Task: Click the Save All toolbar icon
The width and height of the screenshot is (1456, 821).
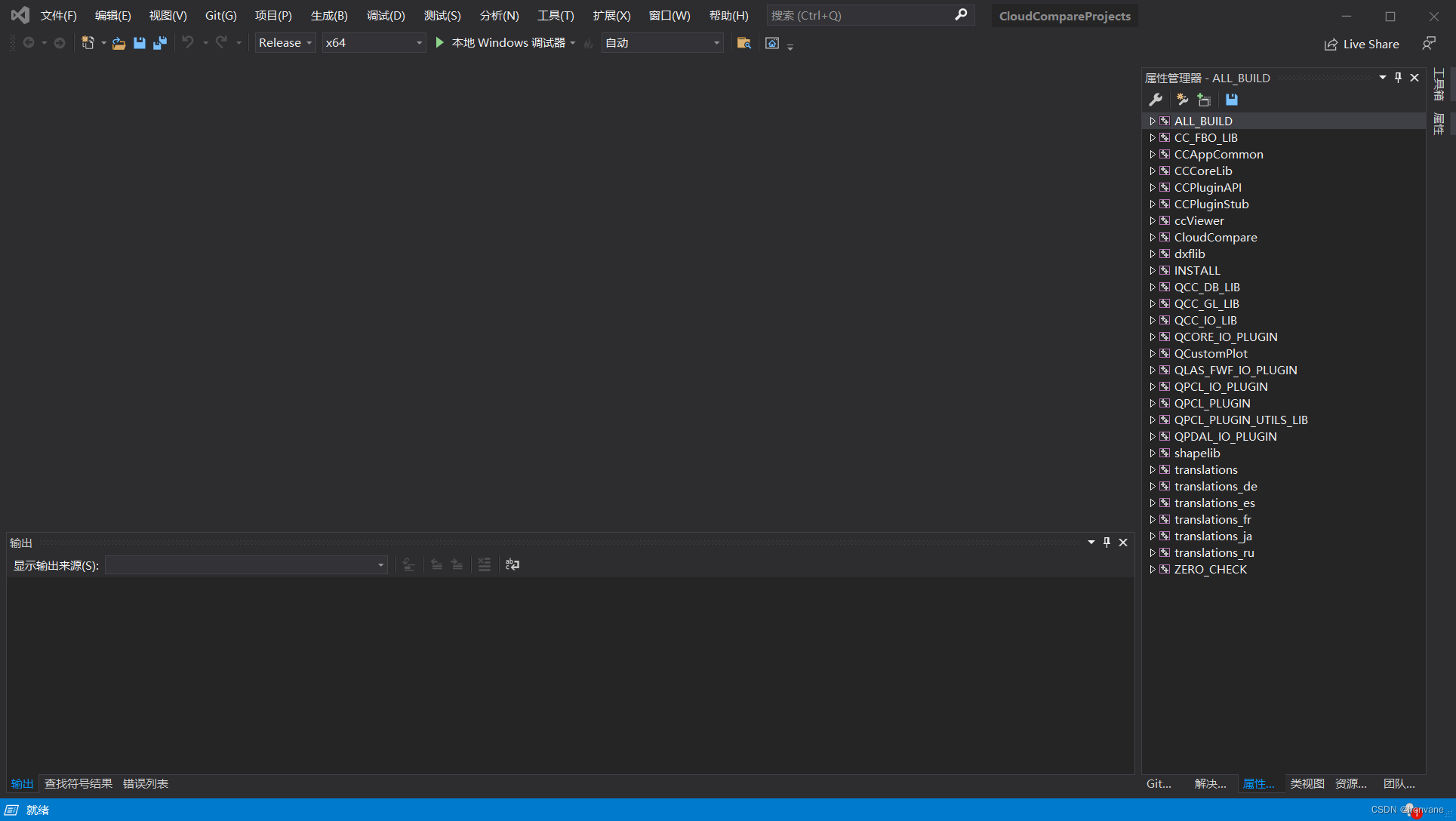Action: pos(159,43)
